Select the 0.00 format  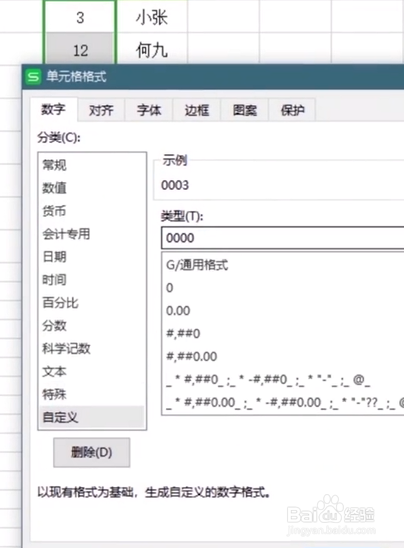click(x=283, y=311)
